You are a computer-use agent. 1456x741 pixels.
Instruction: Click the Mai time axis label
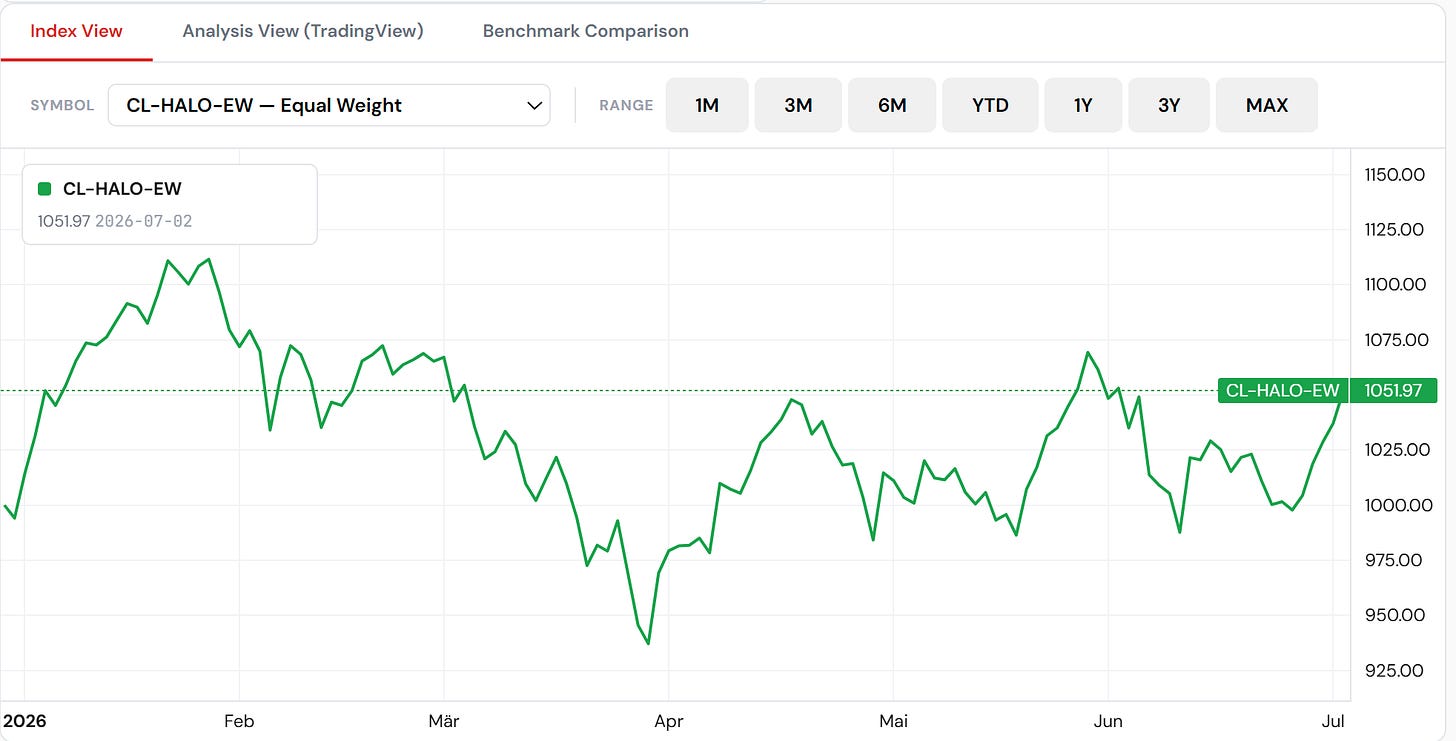click(x=893, y=721)
